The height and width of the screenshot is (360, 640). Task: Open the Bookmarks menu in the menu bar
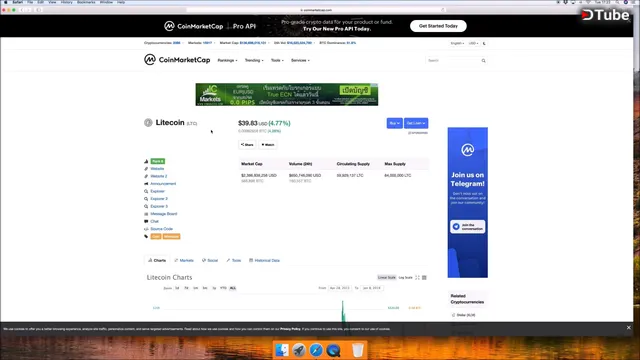(x=87, y=2)
